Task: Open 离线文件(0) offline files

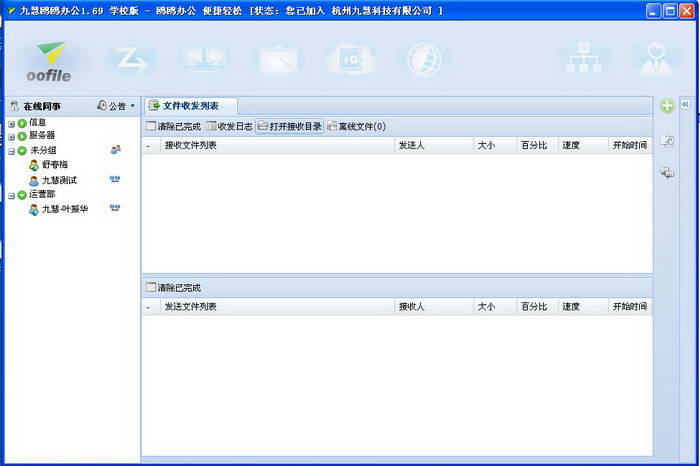Action: (356, 127)
